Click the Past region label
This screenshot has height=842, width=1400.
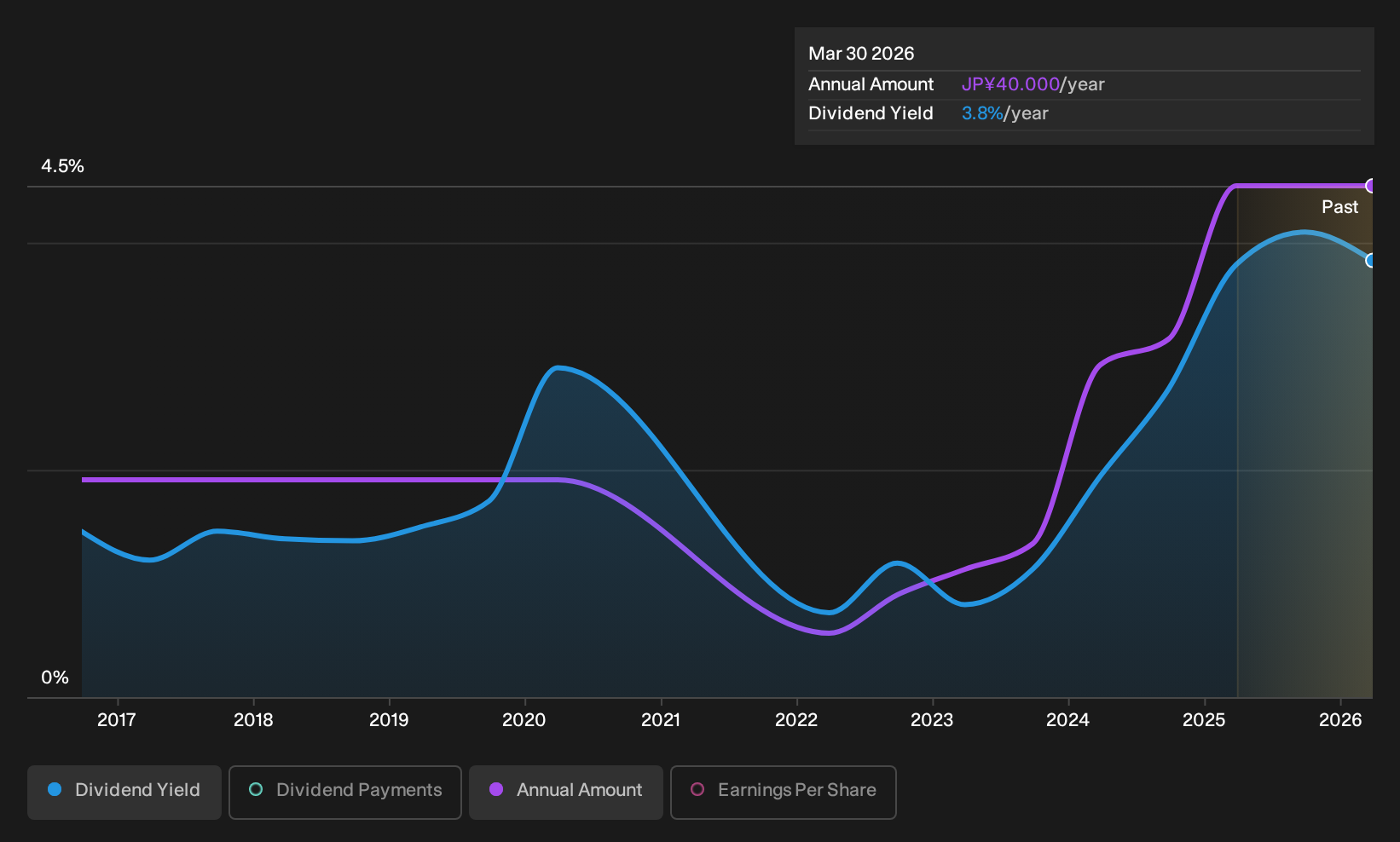click(1339, 207)
